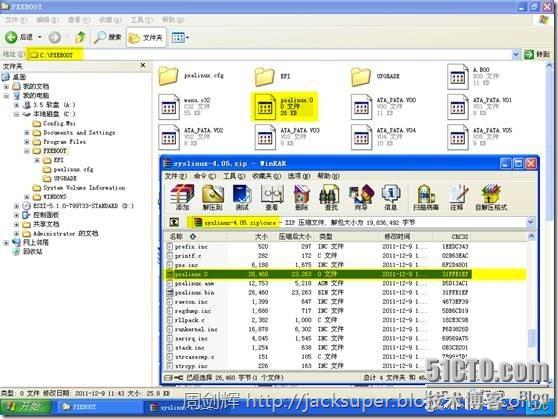
Task: Click WinRAR's 删除 (Delete) toolbar icon
Action: 301,197
